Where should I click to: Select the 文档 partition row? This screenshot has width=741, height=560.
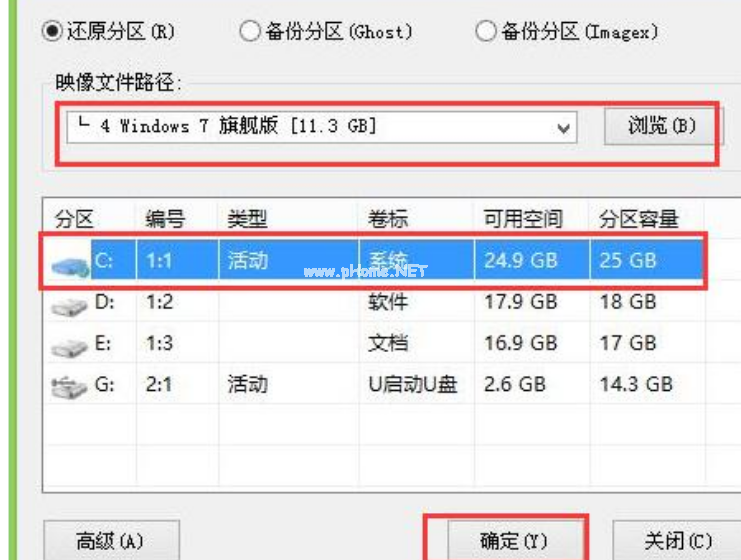pos(389,344)
